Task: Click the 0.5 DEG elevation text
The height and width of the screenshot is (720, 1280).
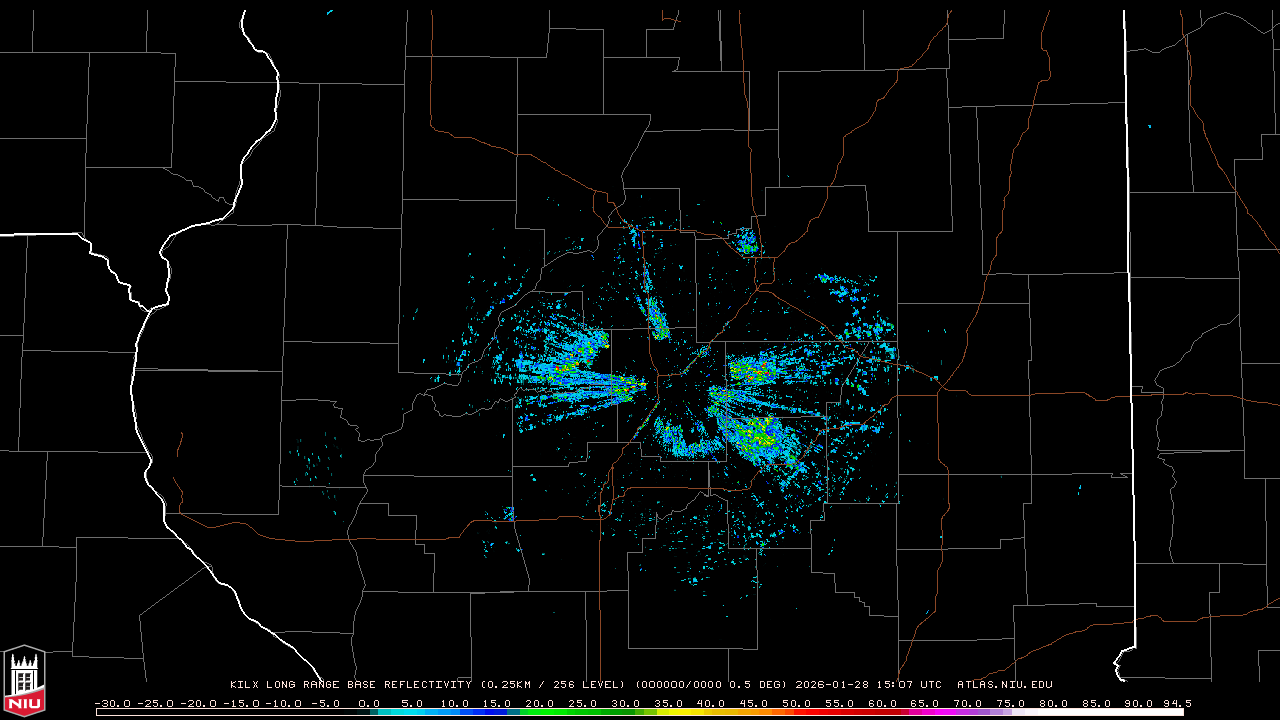Action: coord(756,685)
